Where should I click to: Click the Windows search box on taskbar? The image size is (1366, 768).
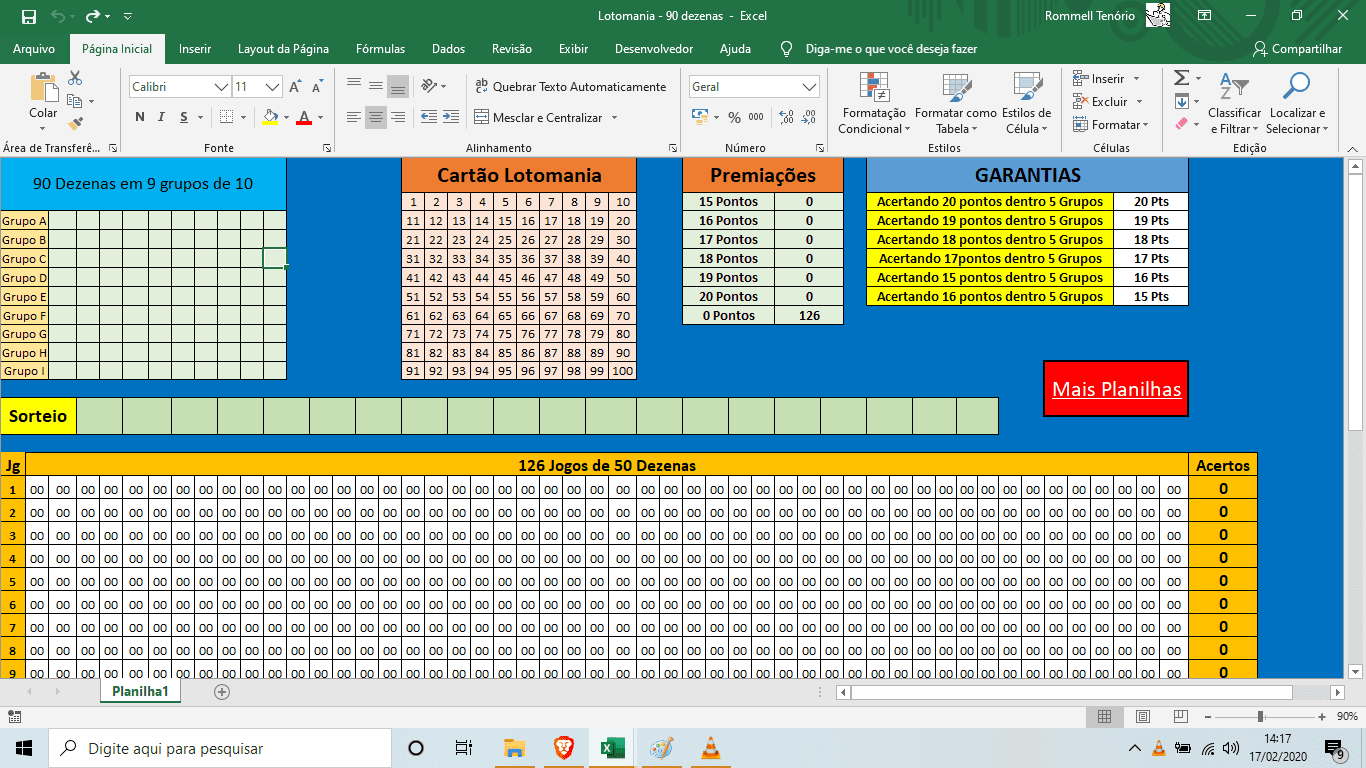(x=220, y=748)
